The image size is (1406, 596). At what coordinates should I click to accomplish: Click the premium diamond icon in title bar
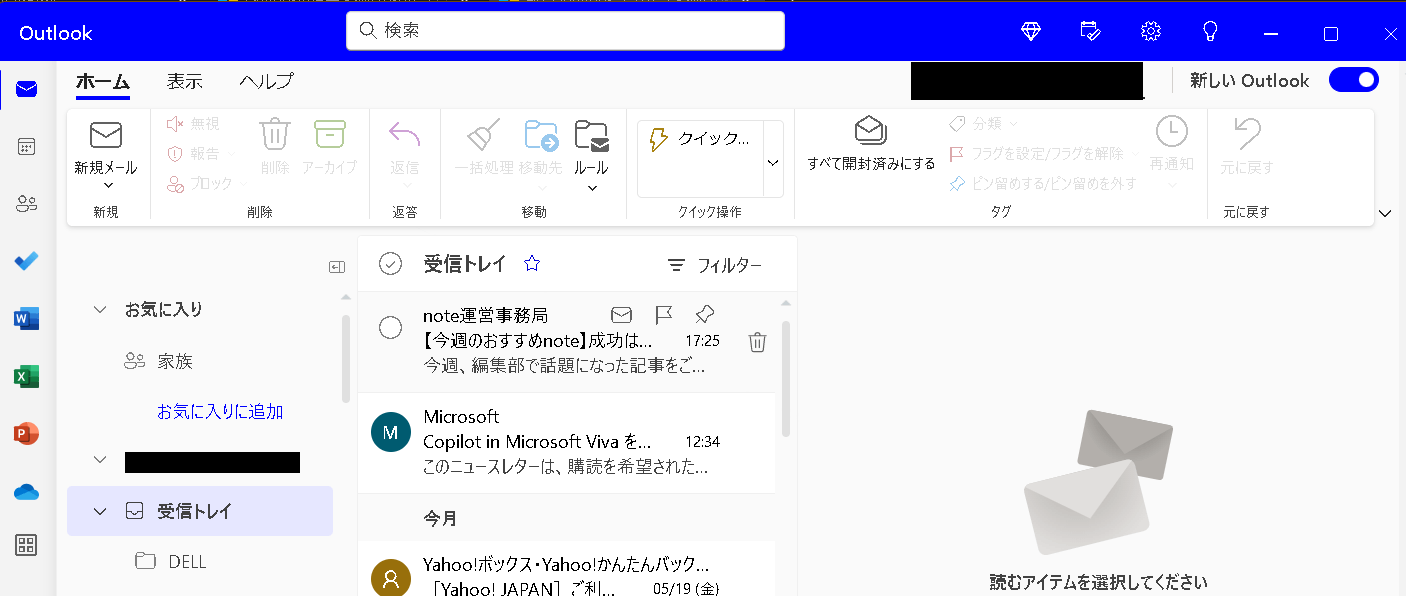click(1031, 32)
